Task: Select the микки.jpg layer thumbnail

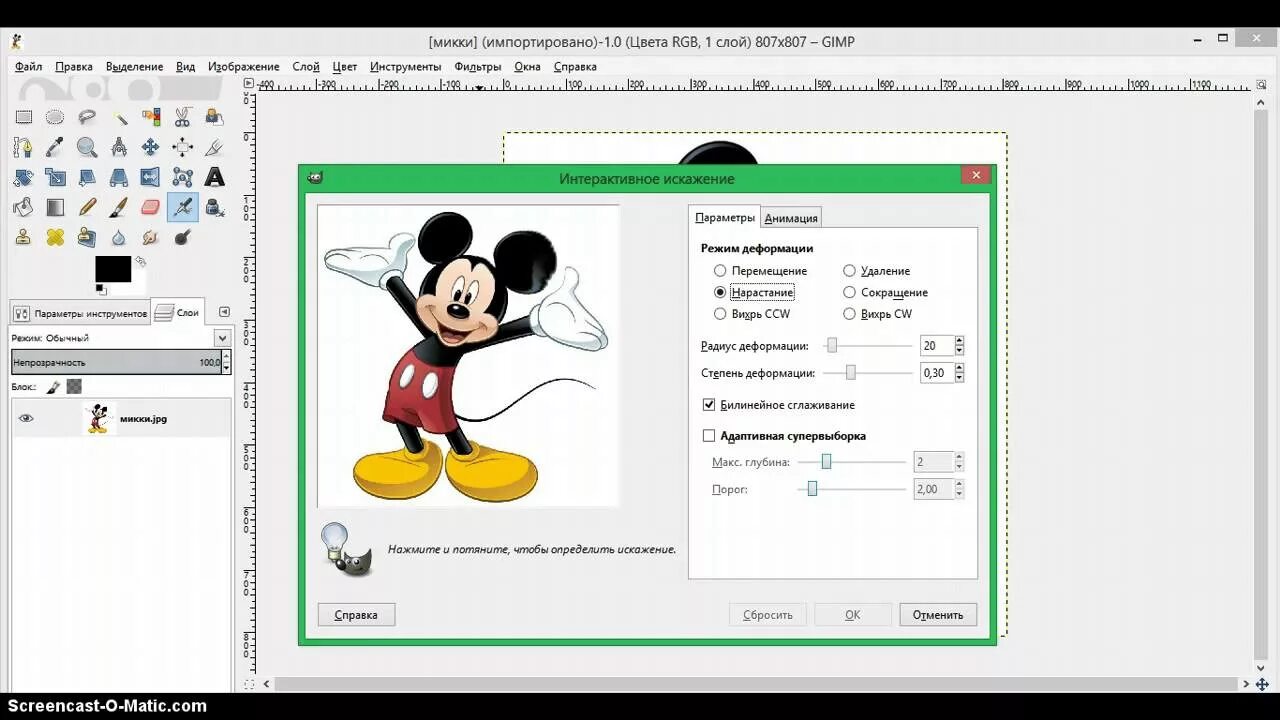Action: [x=98, y=419]
